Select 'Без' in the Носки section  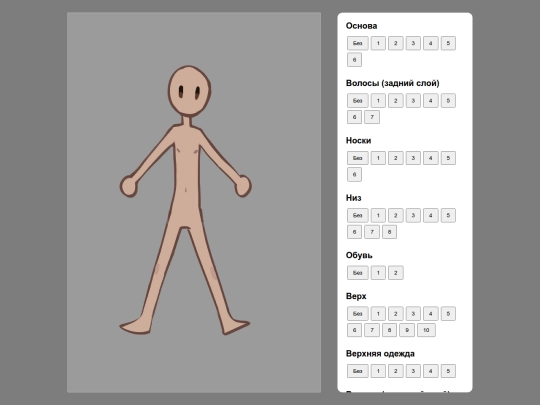[x=357, y=158]
